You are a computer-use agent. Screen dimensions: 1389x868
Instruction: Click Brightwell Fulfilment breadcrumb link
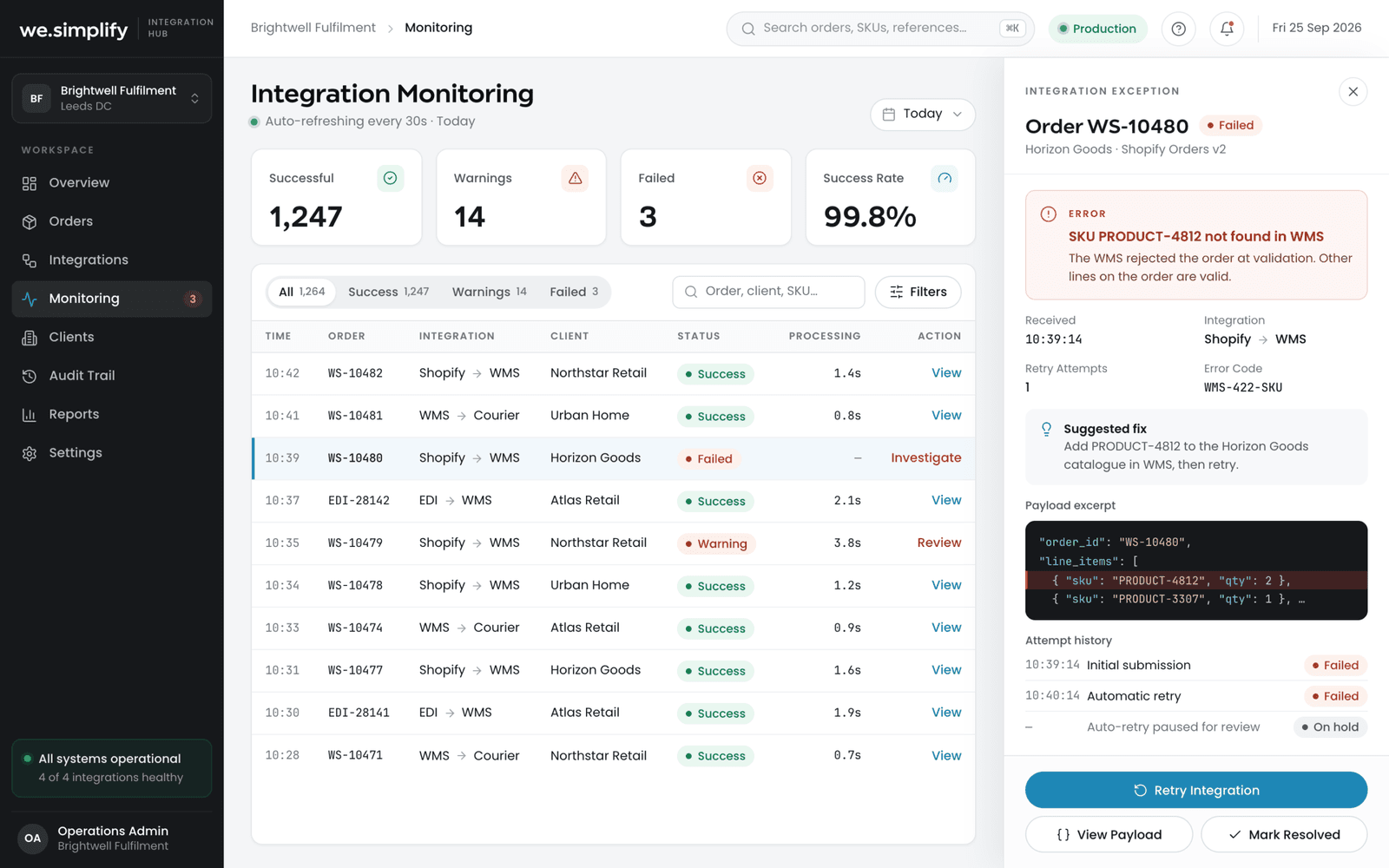pyautogui.click(x=313, y=28)
